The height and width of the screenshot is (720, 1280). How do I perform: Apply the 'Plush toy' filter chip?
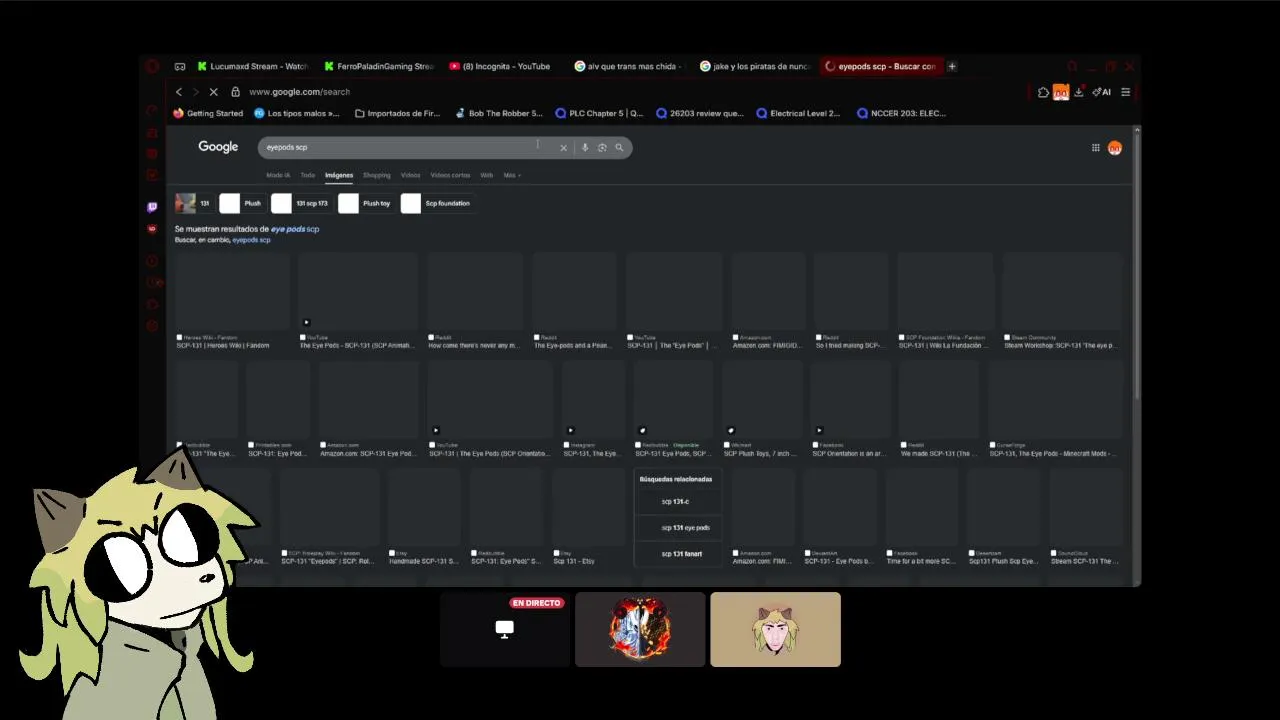(366, 204)
